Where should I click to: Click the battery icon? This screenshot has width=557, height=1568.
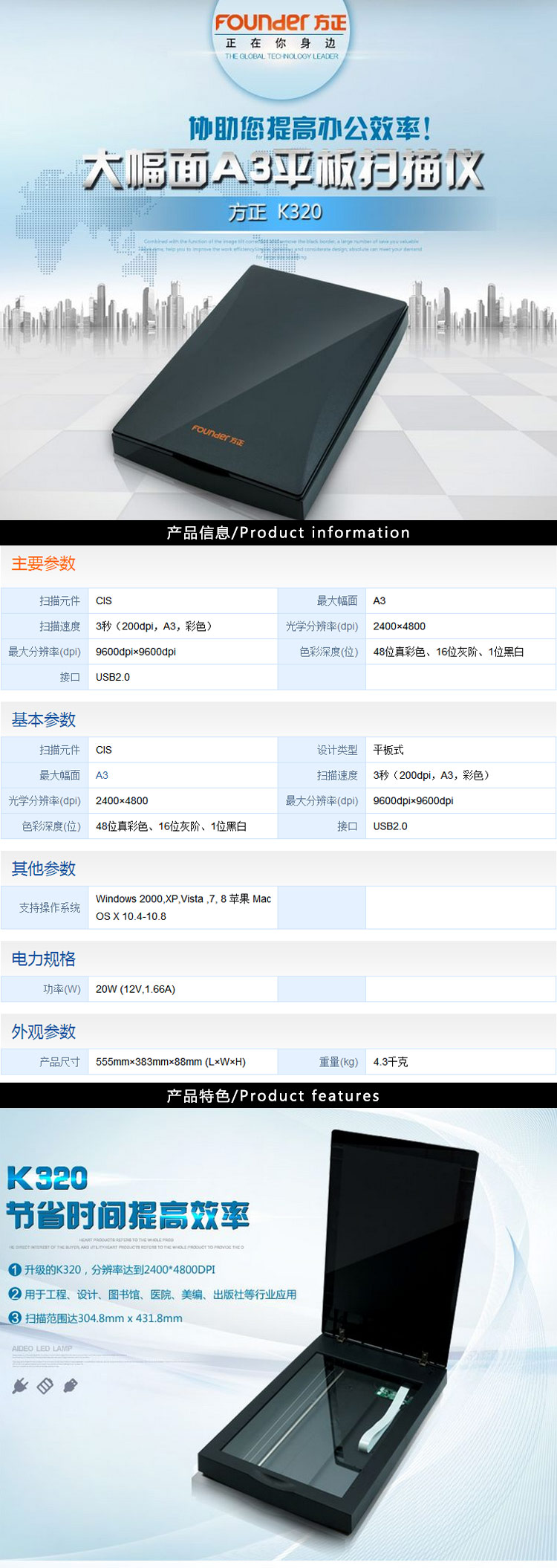coord(45,1386)
